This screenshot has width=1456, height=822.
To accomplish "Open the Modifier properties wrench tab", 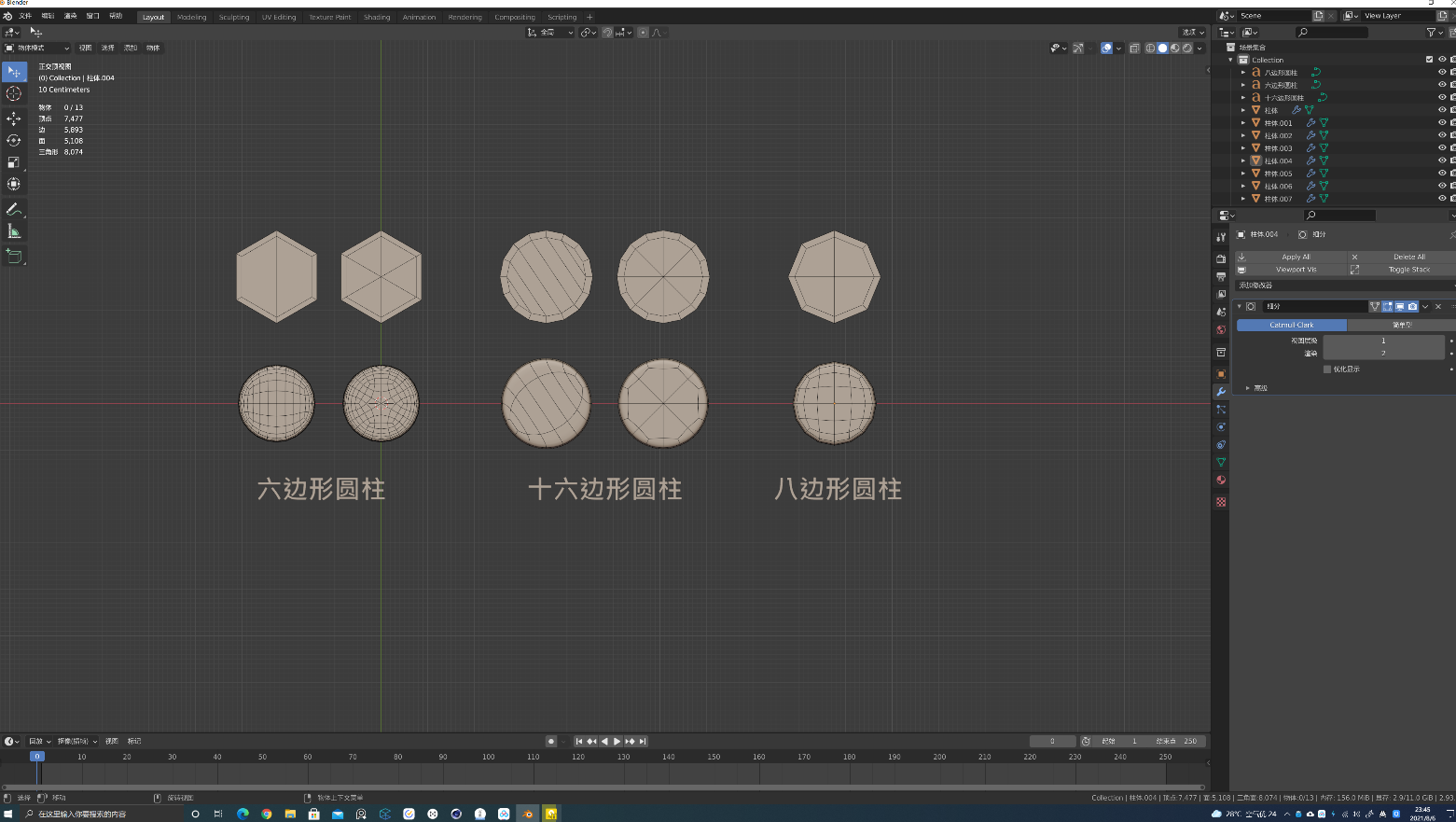I will [1221, 392].
